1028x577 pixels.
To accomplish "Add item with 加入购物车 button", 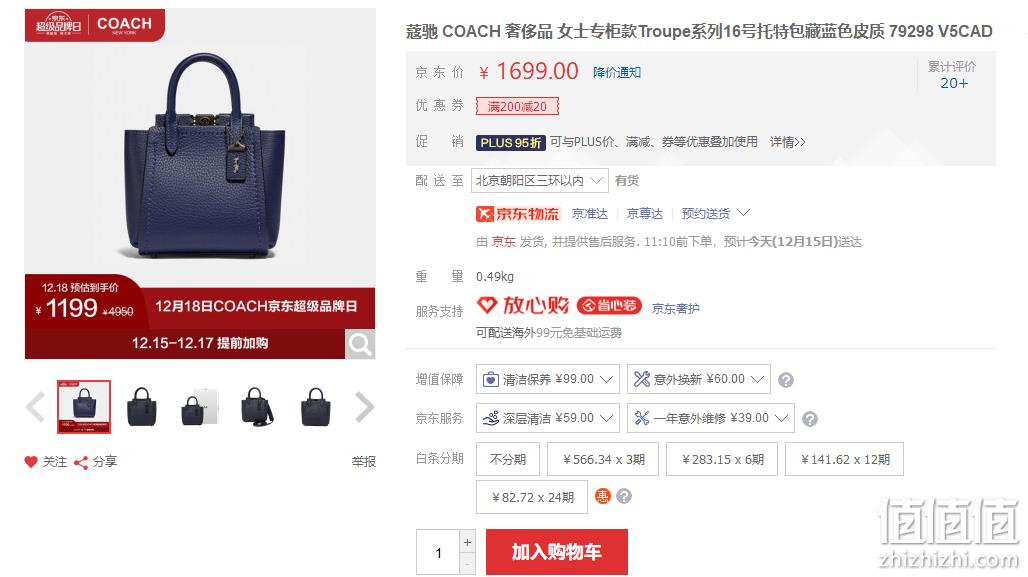I will 557,552.
